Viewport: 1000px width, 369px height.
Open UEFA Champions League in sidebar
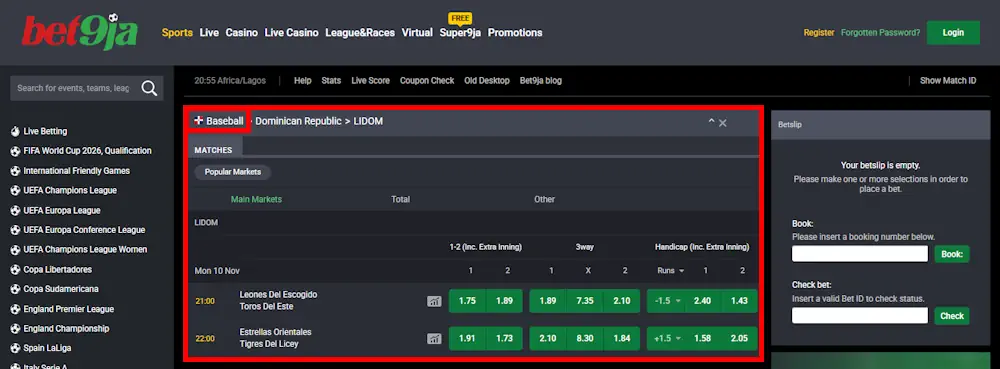70,191
